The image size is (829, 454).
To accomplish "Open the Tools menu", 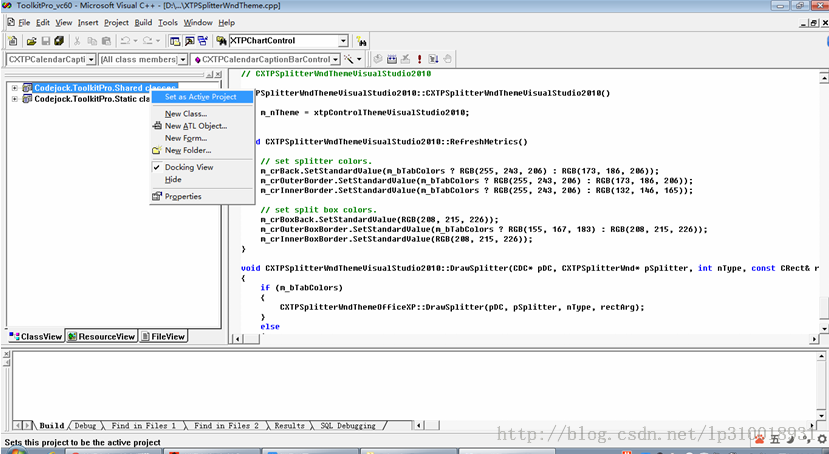I will [x=168, y=23].
